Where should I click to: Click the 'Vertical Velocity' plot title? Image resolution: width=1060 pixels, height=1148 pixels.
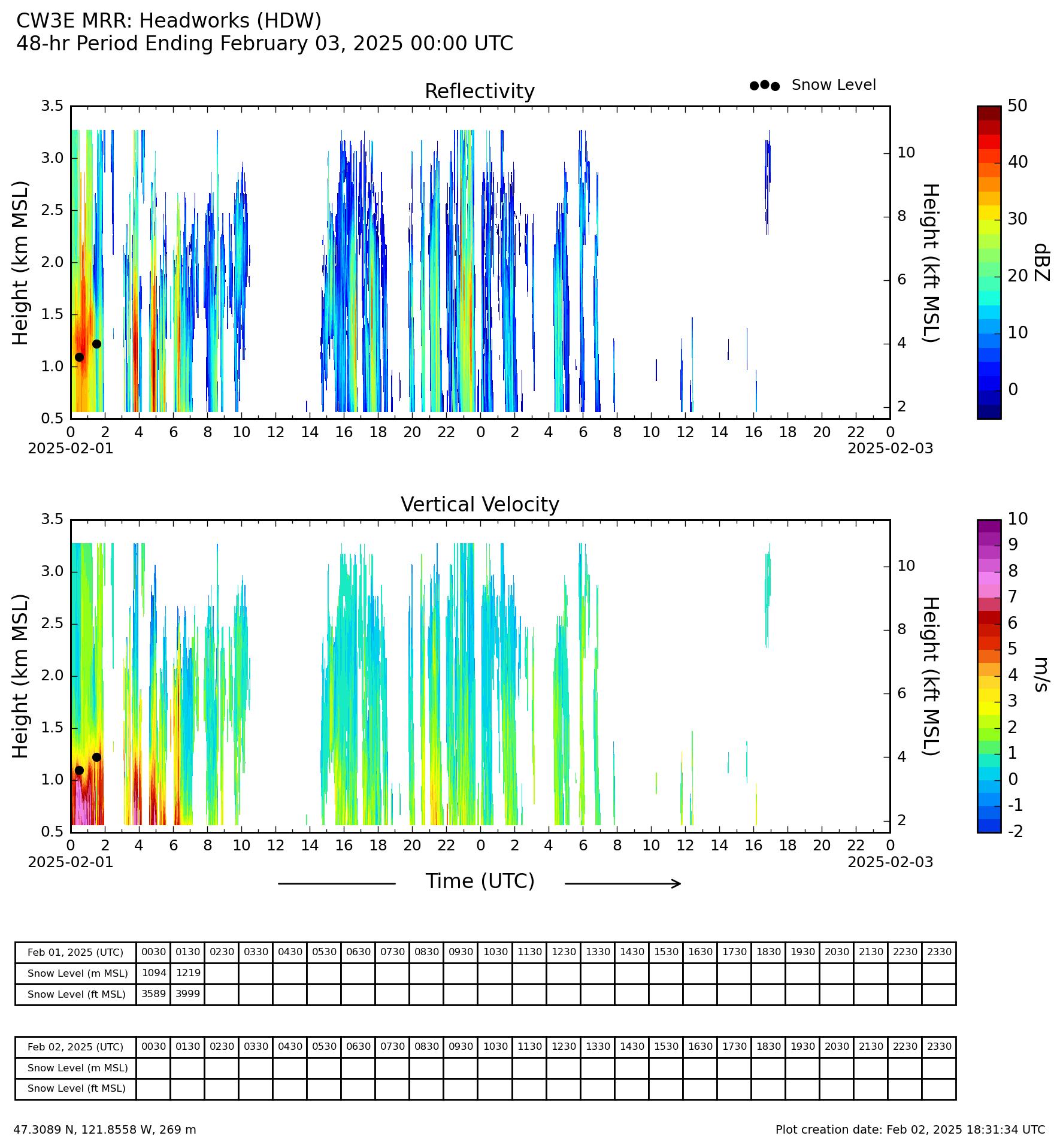click(480, 505)
